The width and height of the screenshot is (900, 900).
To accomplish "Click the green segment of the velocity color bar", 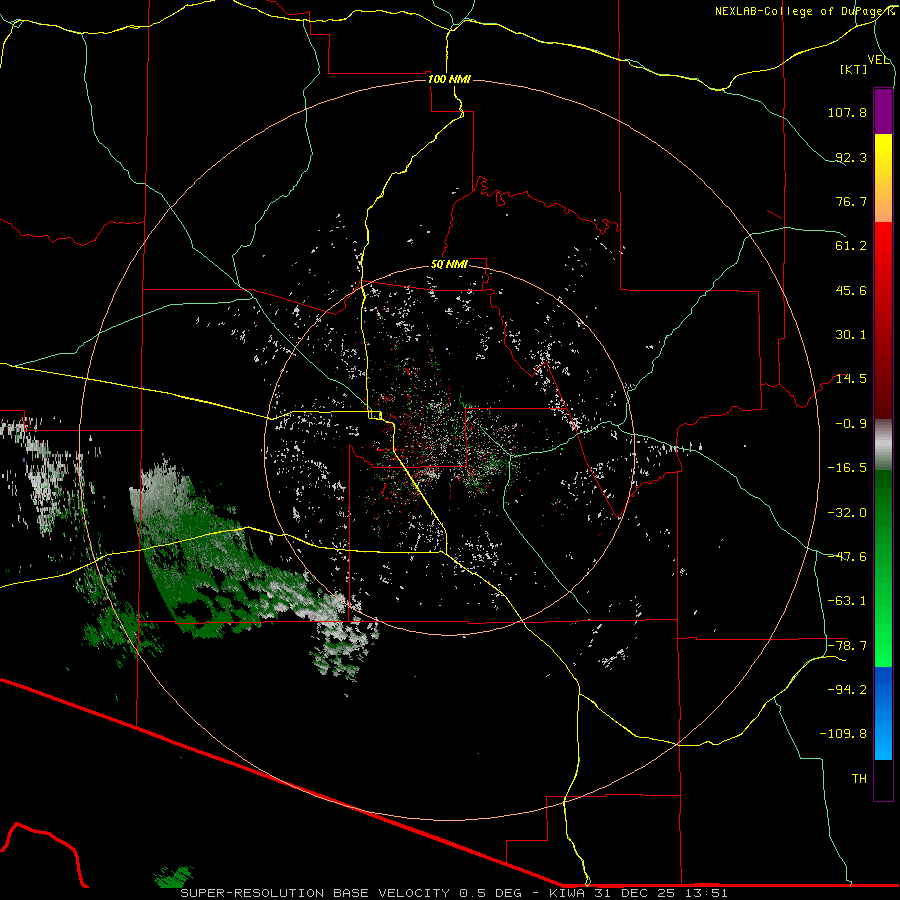I will (883, 568).
